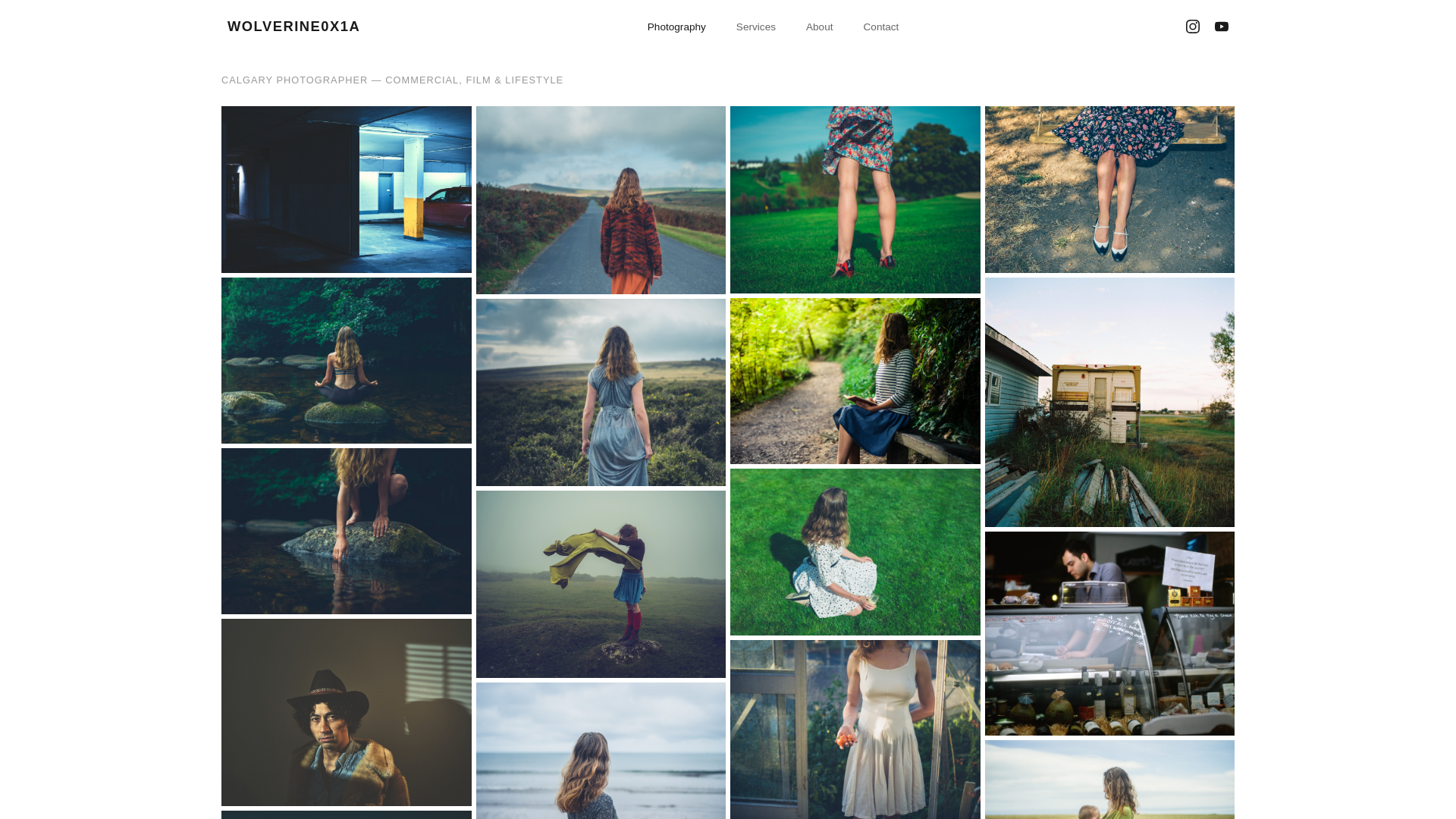1456x819 pixels.
Task: Click the WOLVERINE0X1A site logo
Action: tap(293, 27)
